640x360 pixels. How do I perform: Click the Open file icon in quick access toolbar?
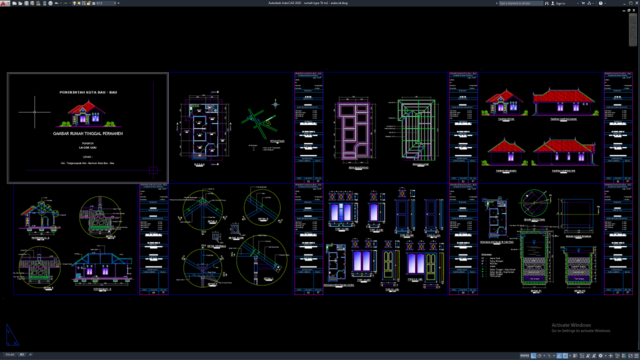20,3
